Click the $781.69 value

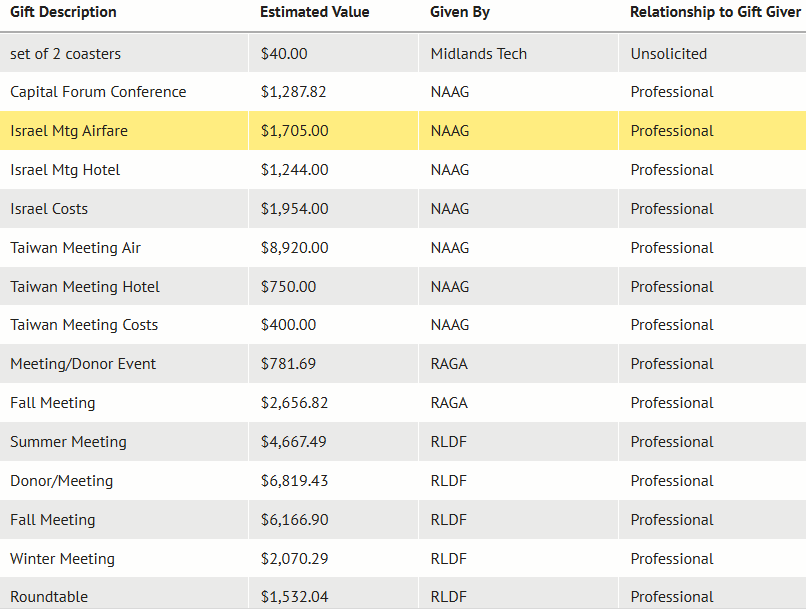click(288, 364)
